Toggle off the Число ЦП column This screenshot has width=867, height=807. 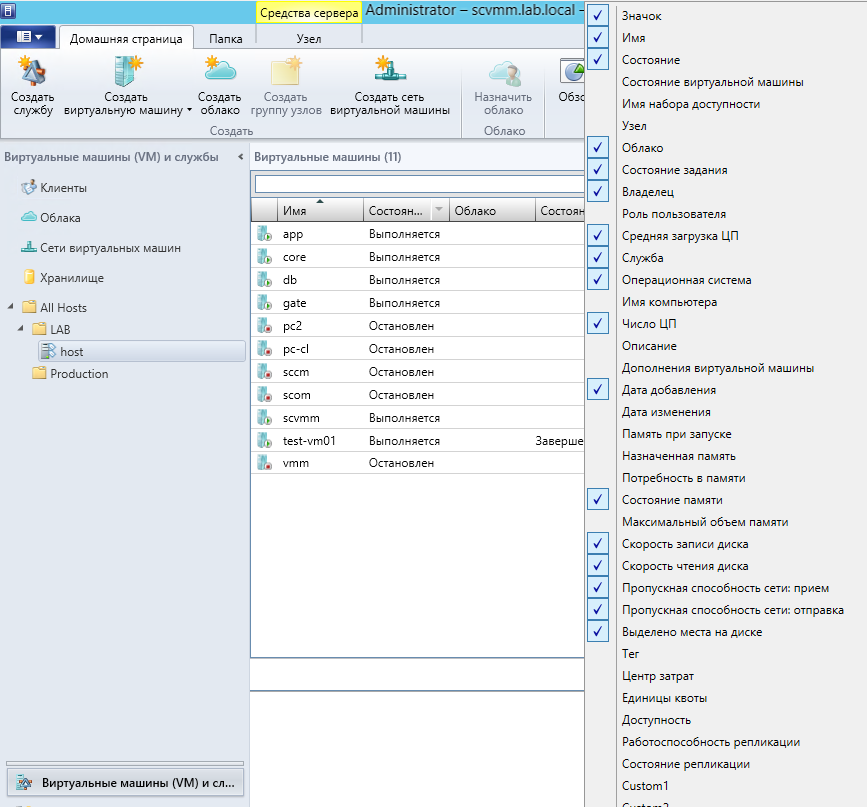599,324
